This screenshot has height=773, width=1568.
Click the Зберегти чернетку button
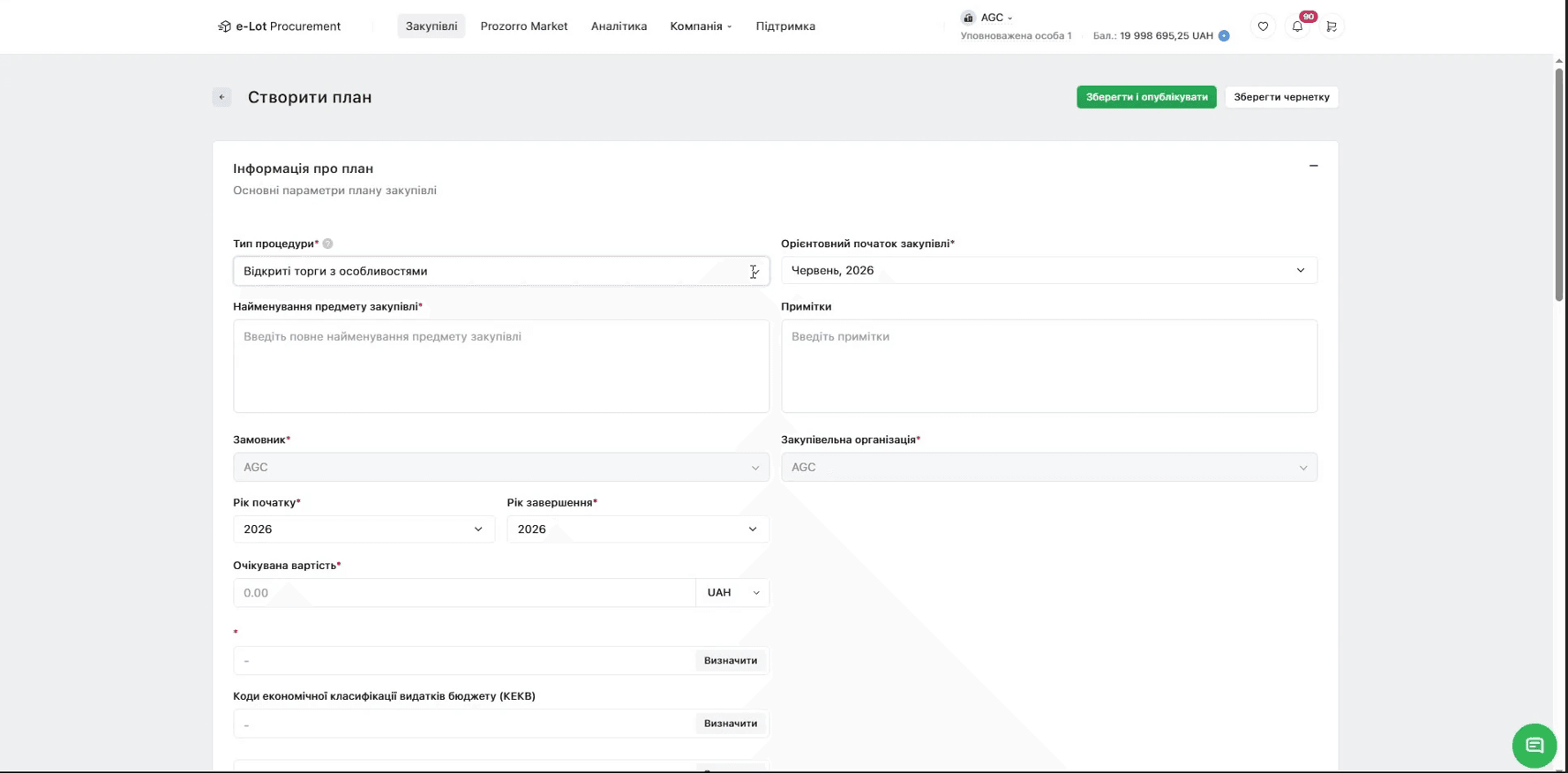[x=1281, y=97]
